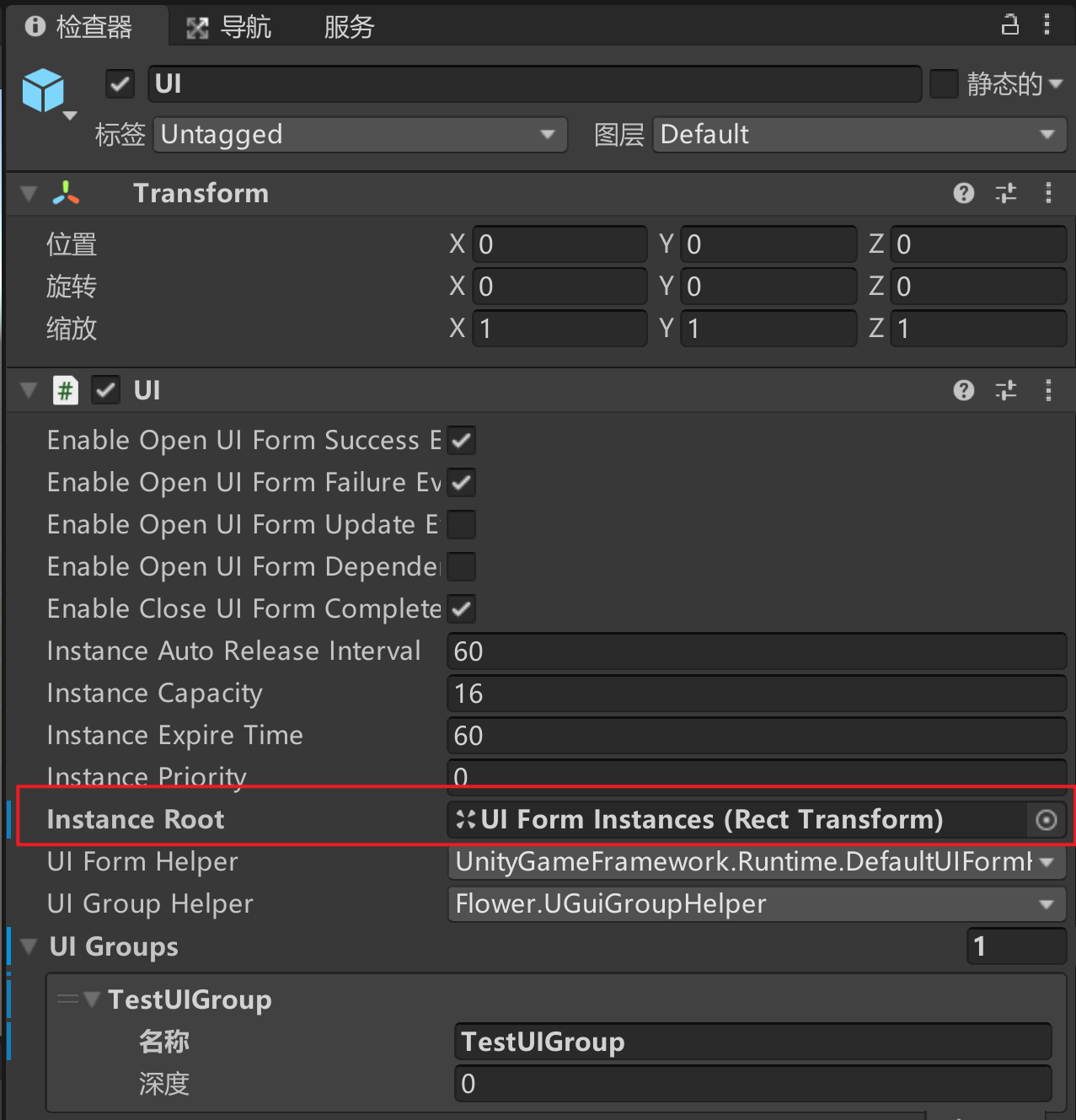Disable Open UI Form Success event
Image resolution: width=1076 pixels, height=1120 pixels.
tap(462, 440)
